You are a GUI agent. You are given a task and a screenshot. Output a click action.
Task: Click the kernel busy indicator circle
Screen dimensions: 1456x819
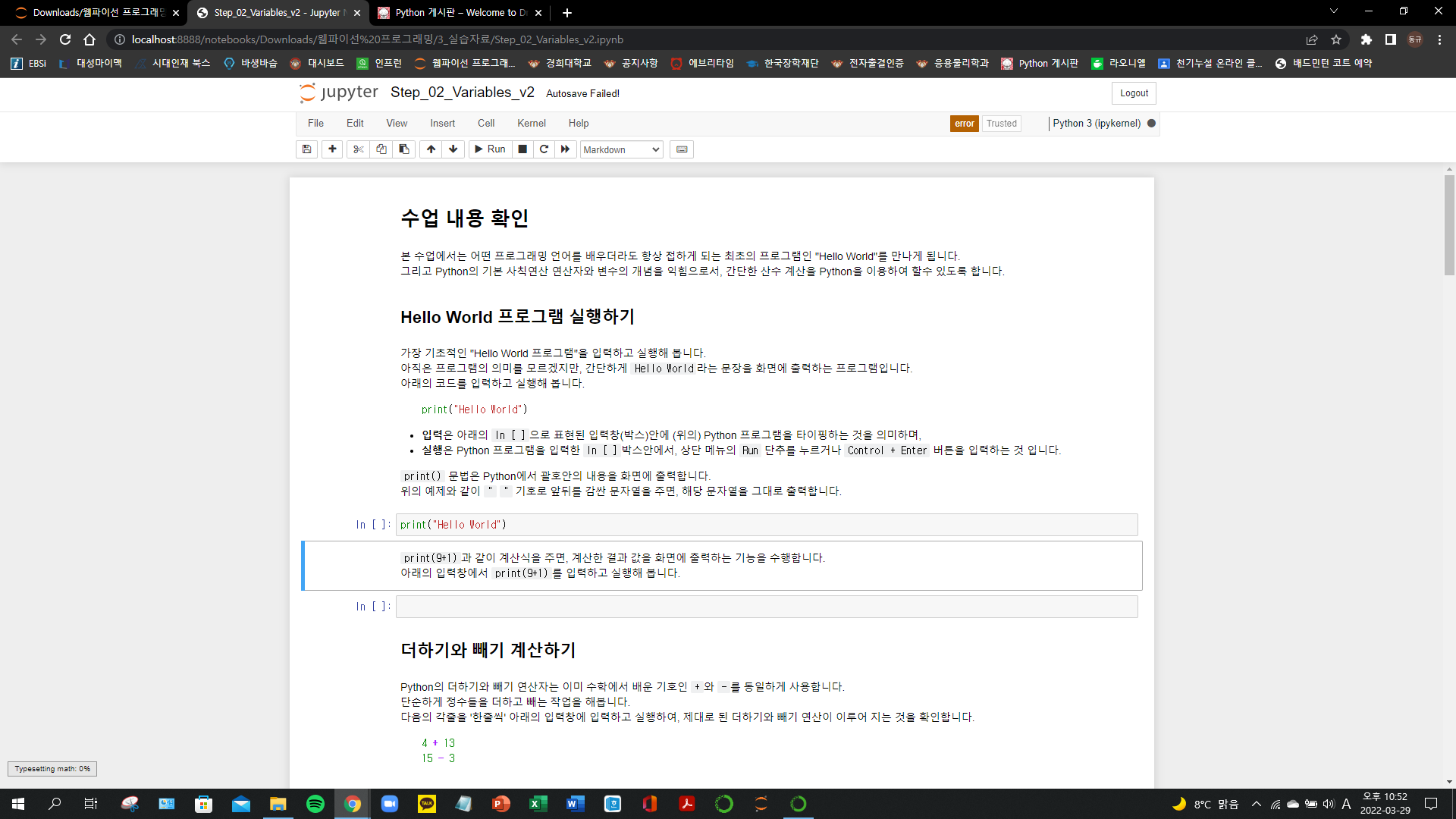(1151, 123)
